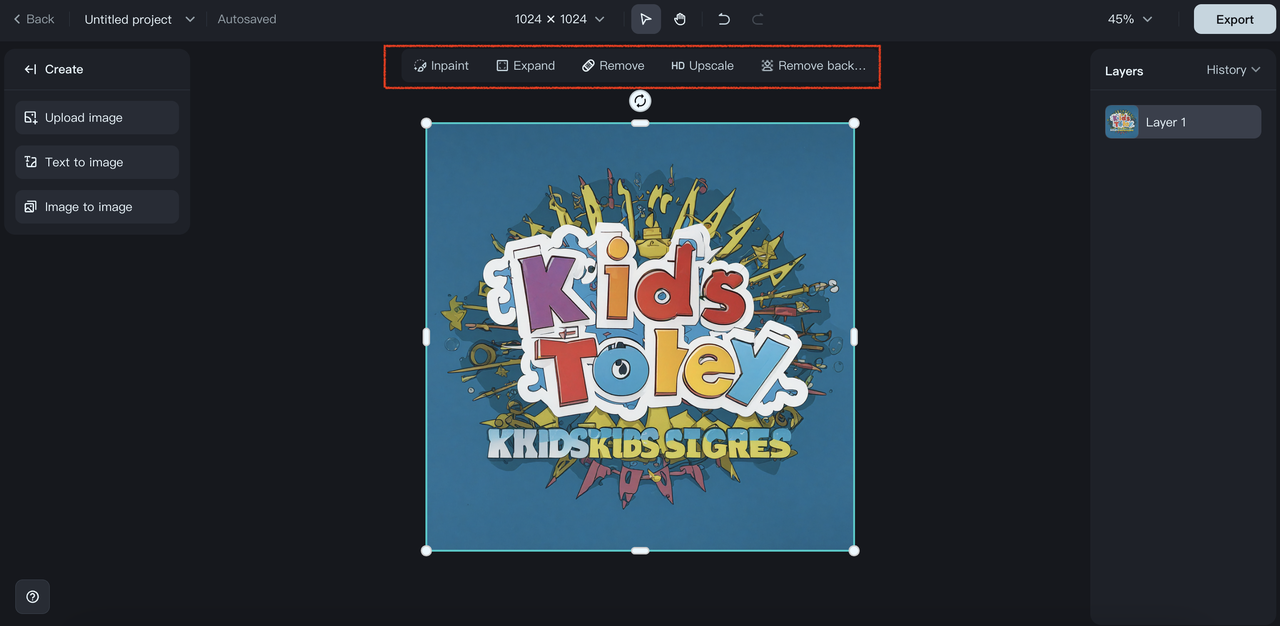
Task: Select the Inpaint tool
Action: click(441, 66)
